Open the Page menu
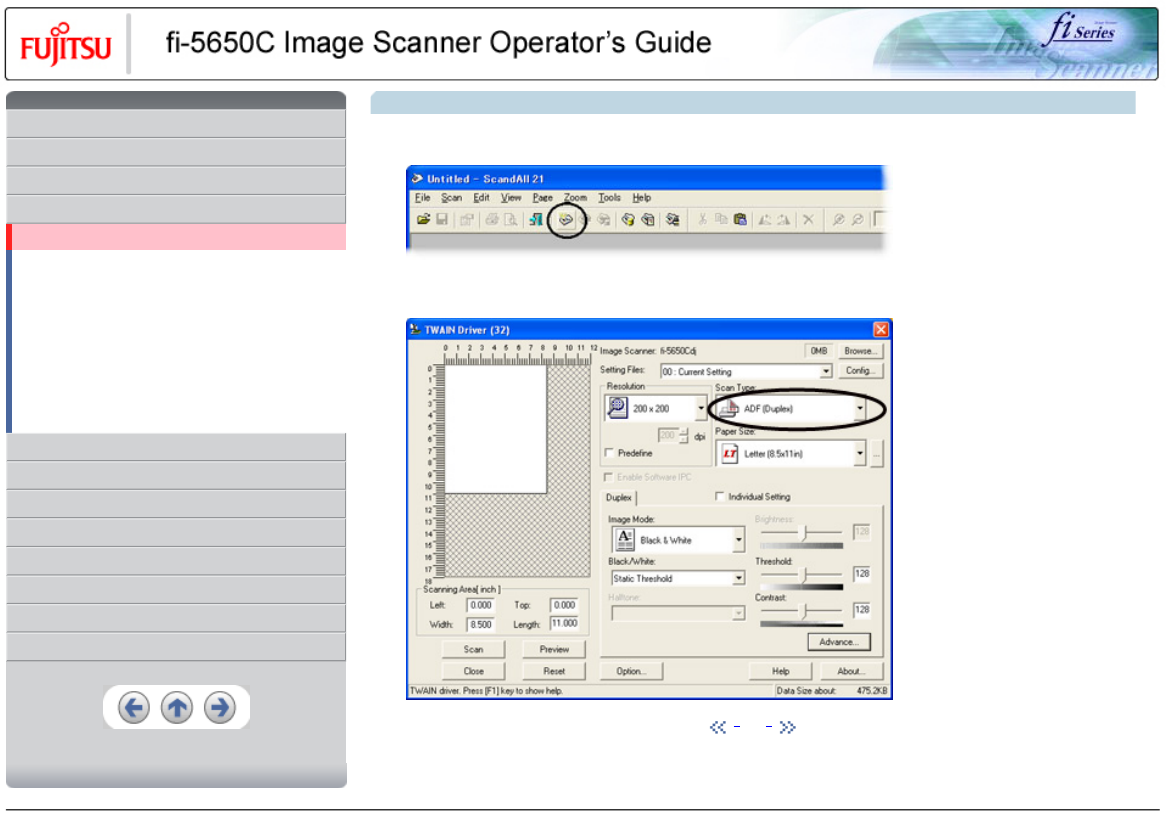Image resolution: width=1166 pixels, height=813 pixels. click(x=542, y=198)
